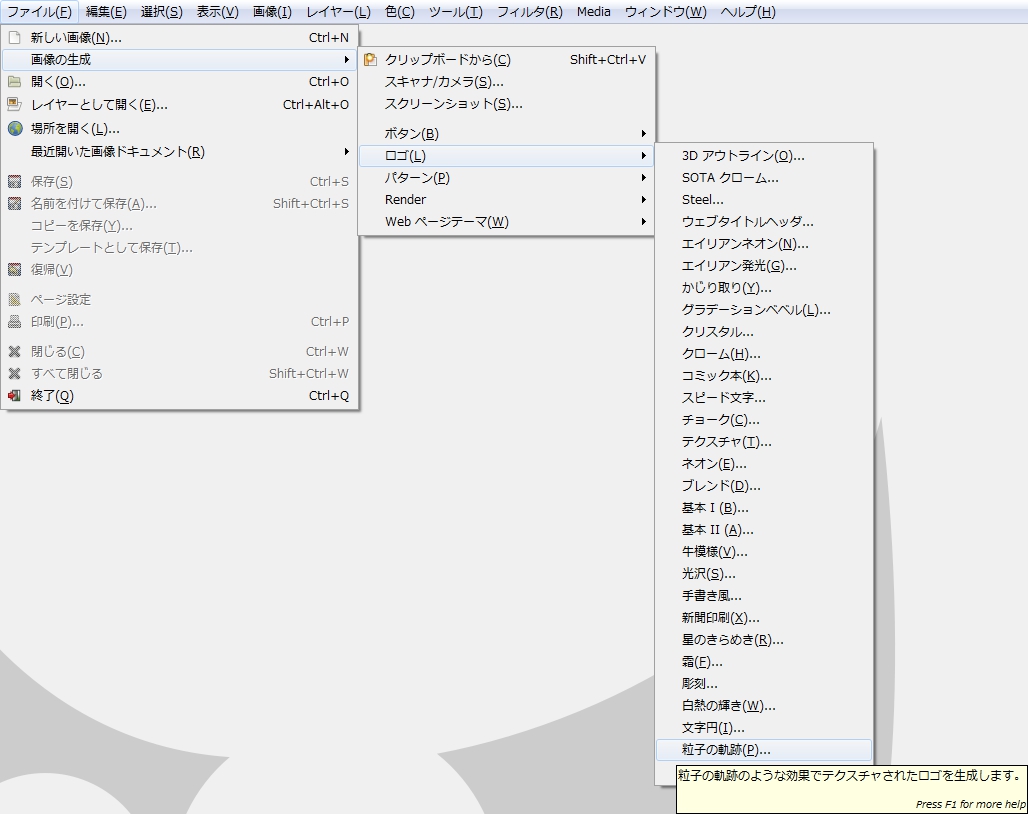Choose レイヤーとして開く(E)... entry
Screen dimensions: 1028x814
pos(180,104)
